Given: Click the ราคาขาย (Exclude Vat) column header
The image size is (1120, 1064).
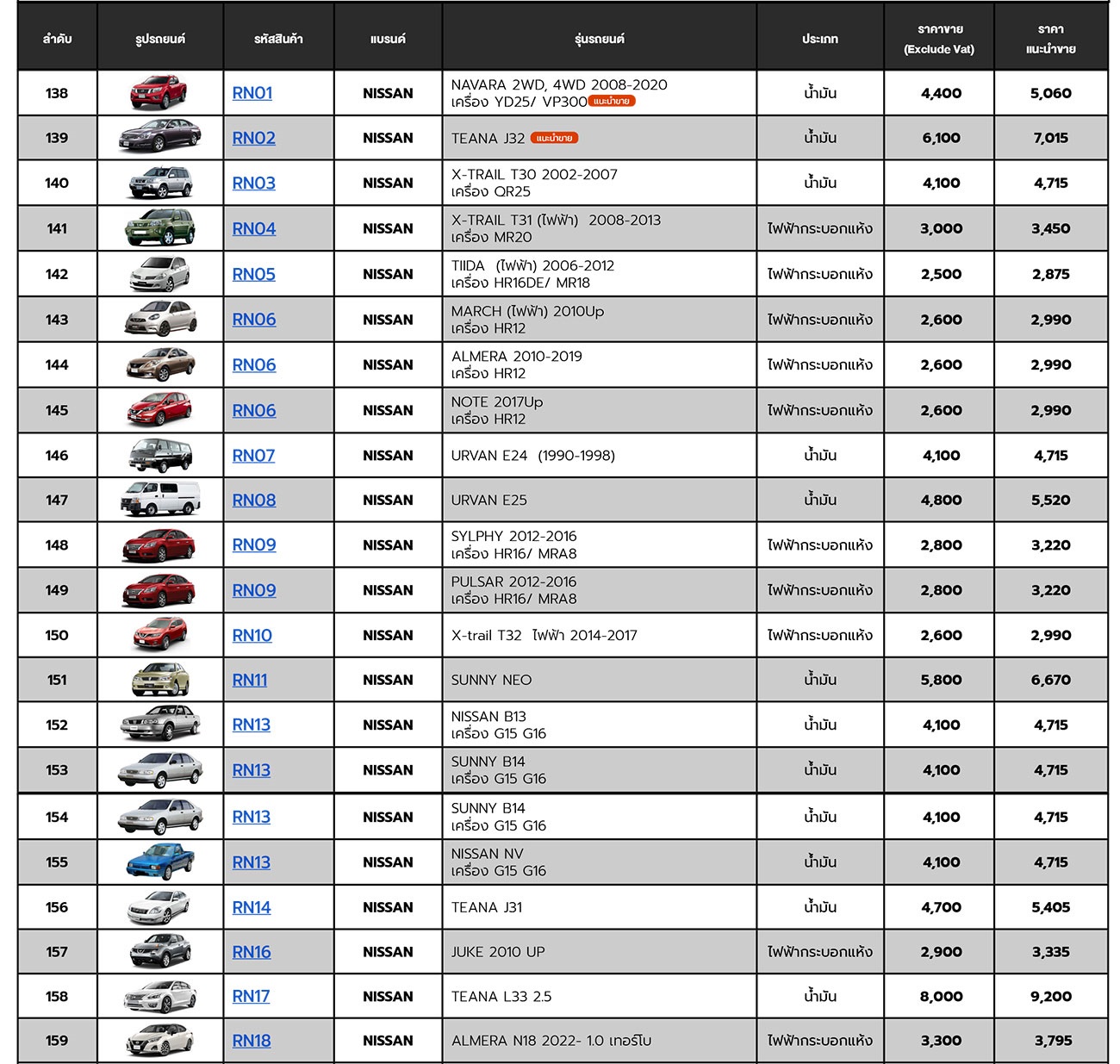Looking at the screenshot, I should 939,39.
